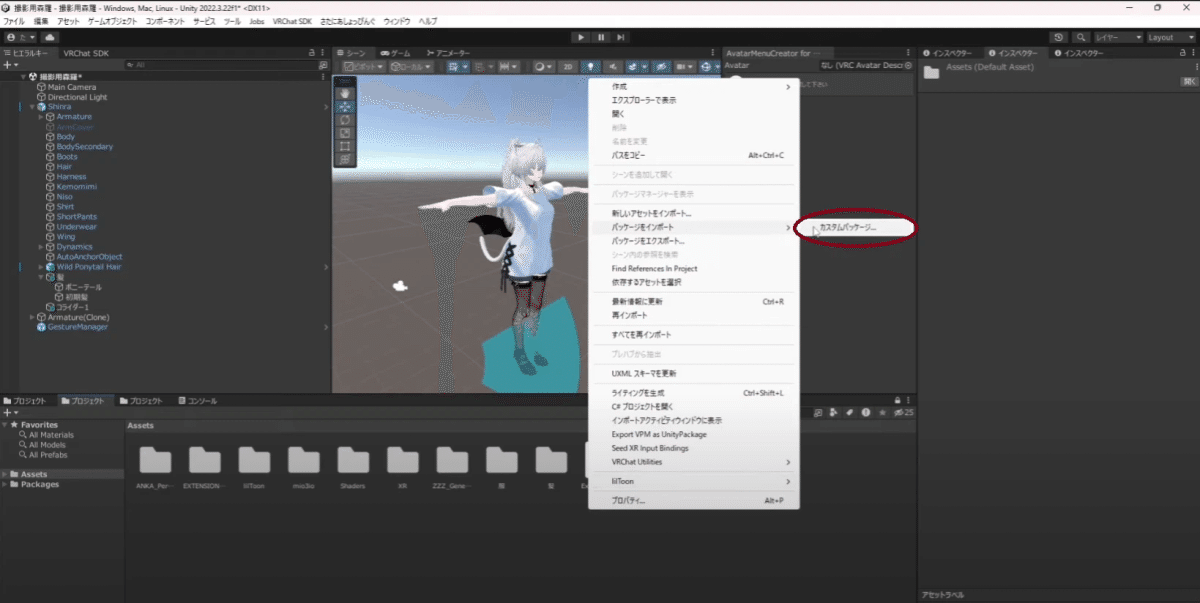This screenshot has width=1200, height=603.
Task: Click the hierarchy search field
Action: 220,64
